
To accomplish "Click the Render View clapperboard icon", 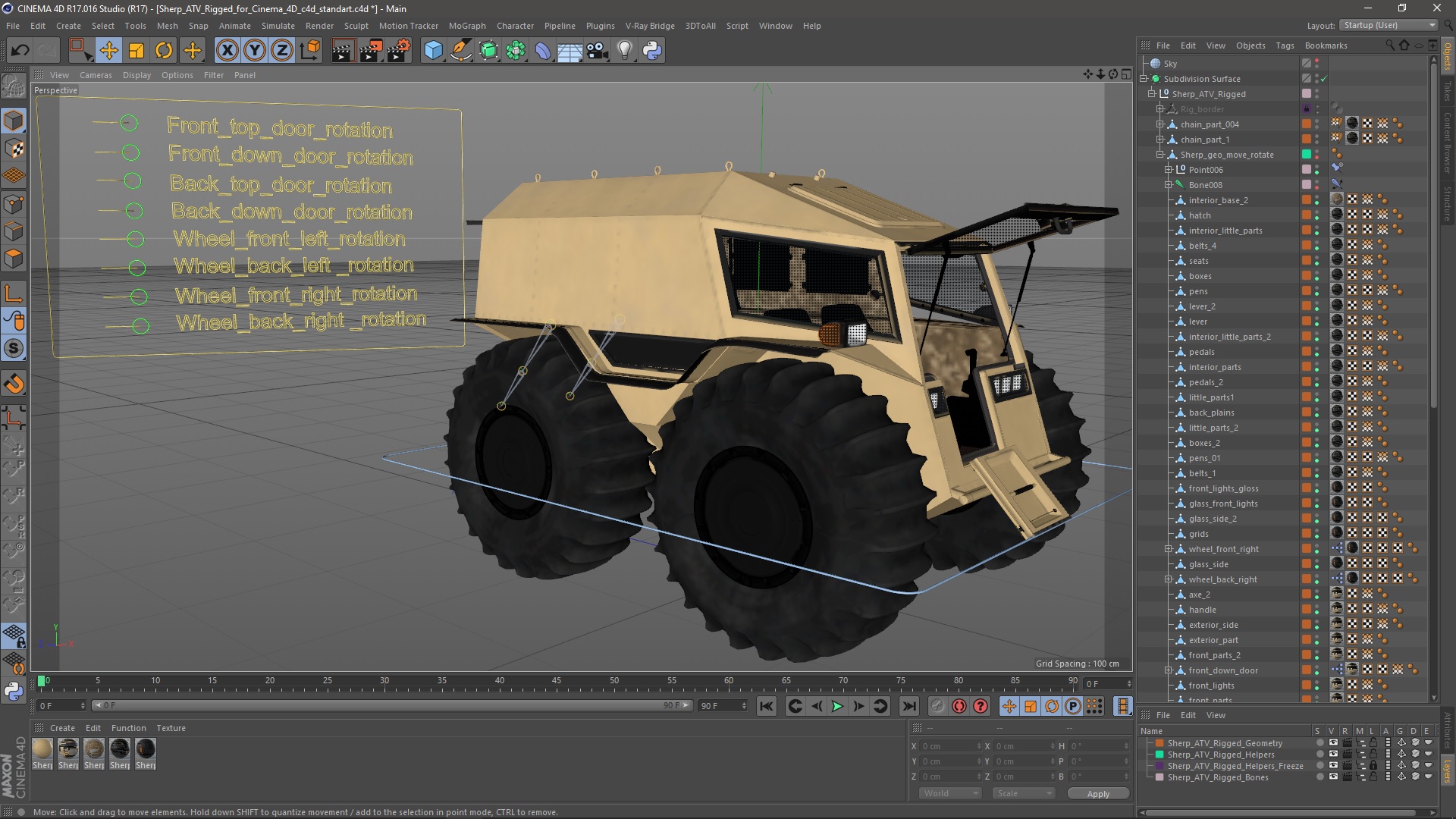I will [x=343, y=51].
